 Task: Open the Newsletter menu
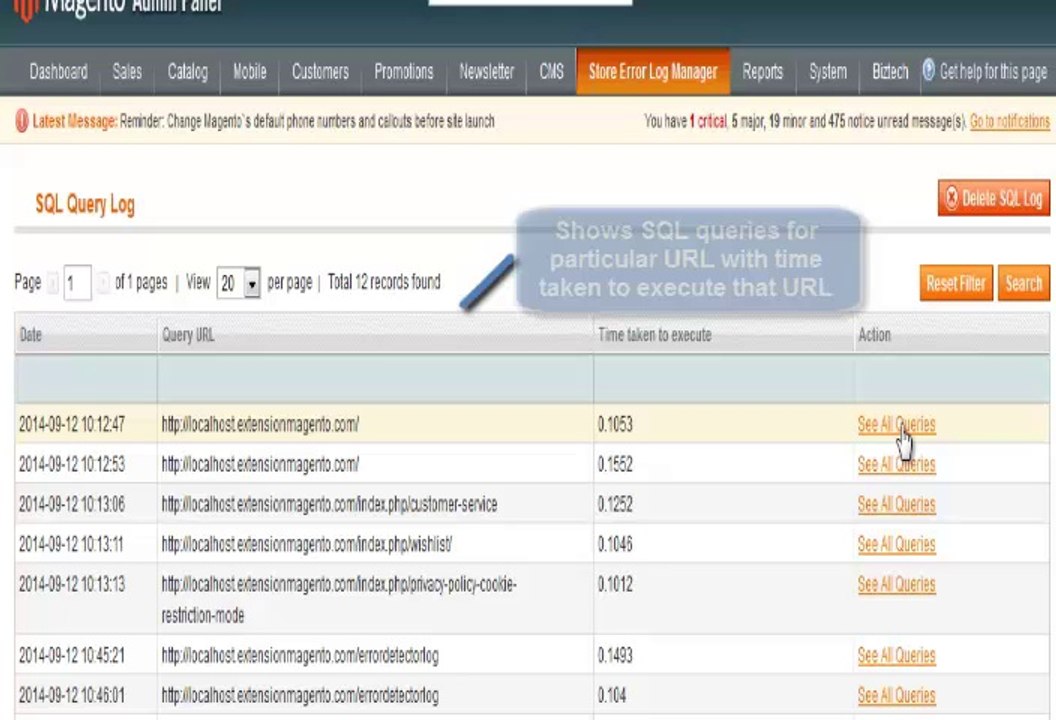point(486,71)
